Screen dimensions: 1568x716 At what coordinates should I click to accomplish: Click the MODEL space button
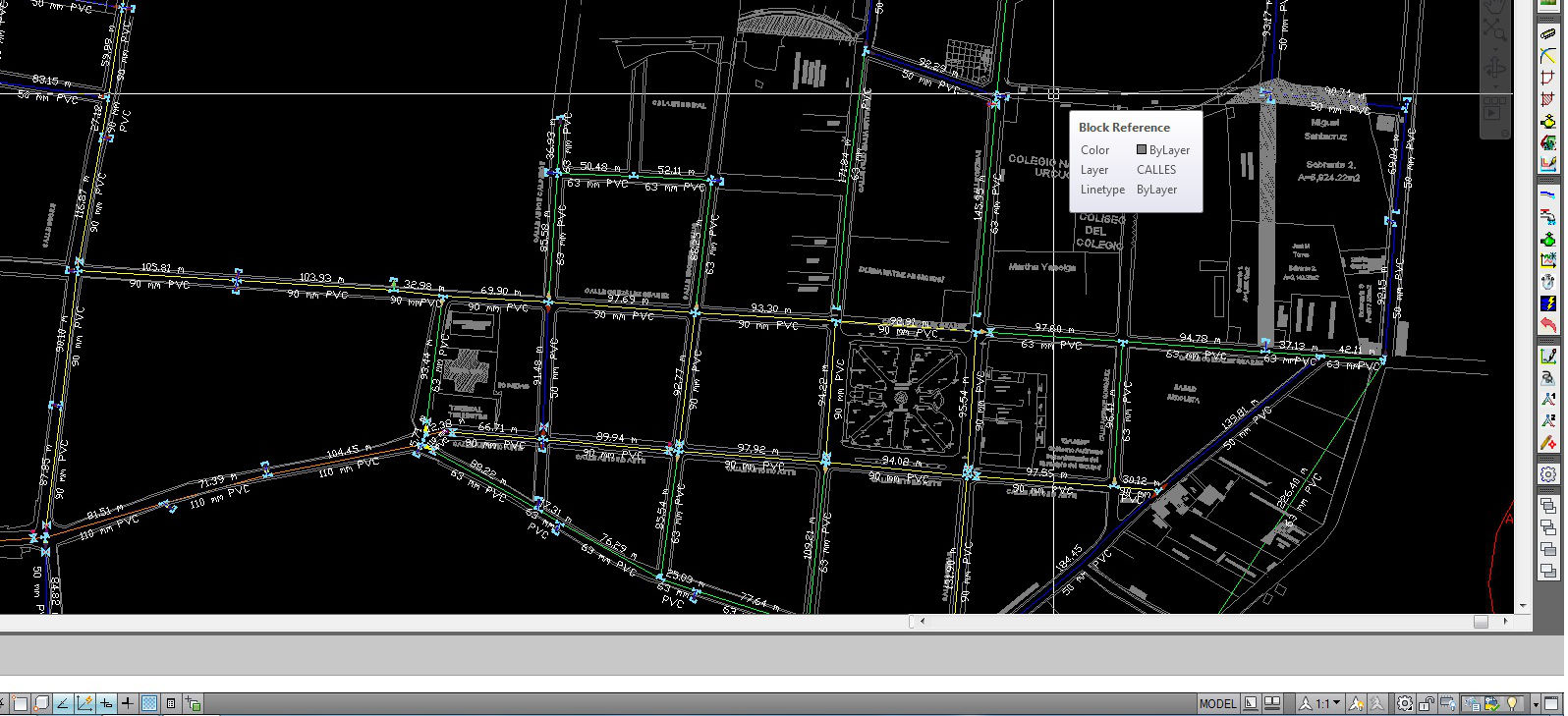click(1217, 703)
